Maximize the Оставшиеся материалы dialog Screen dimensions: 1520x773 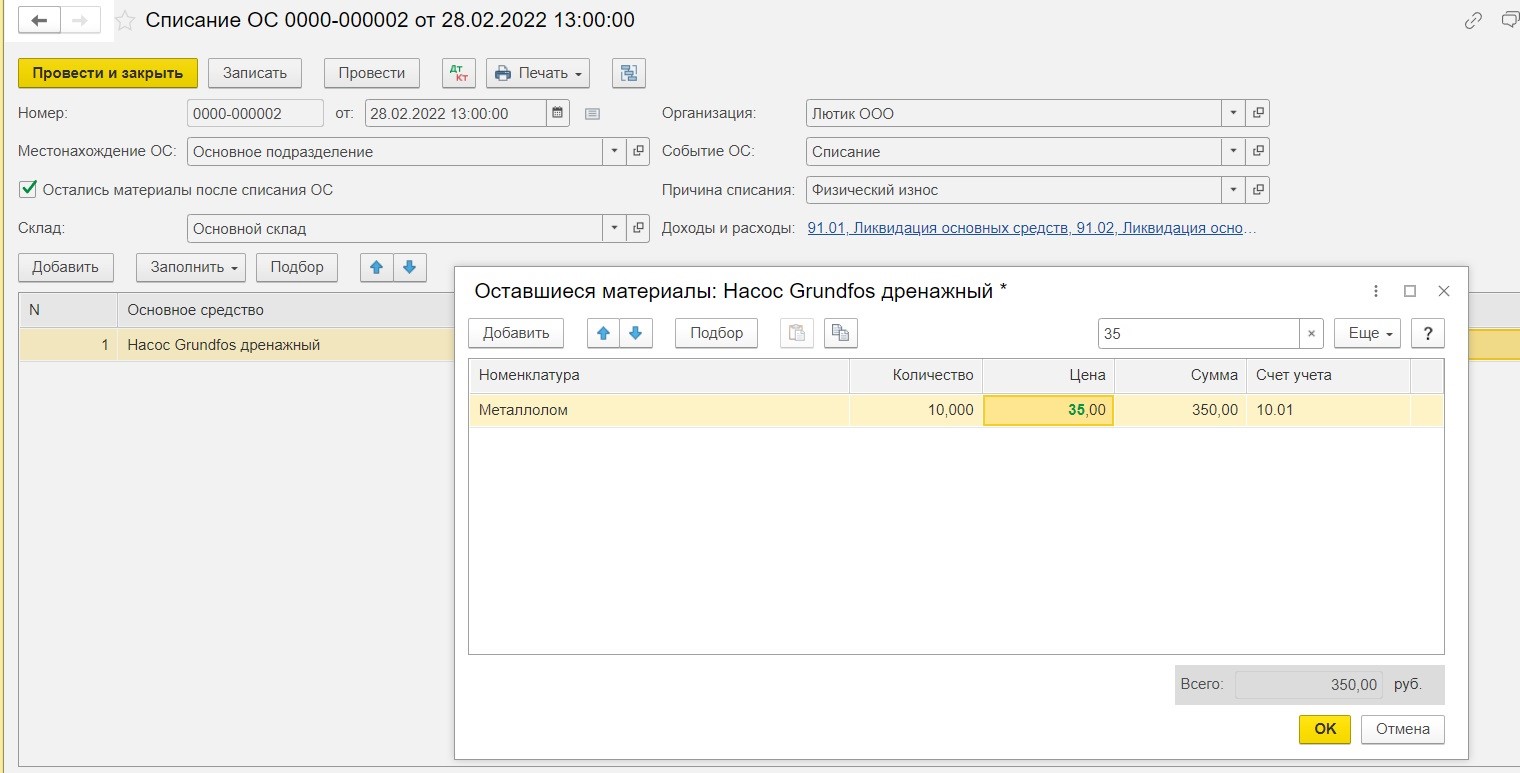[1410, 291]
